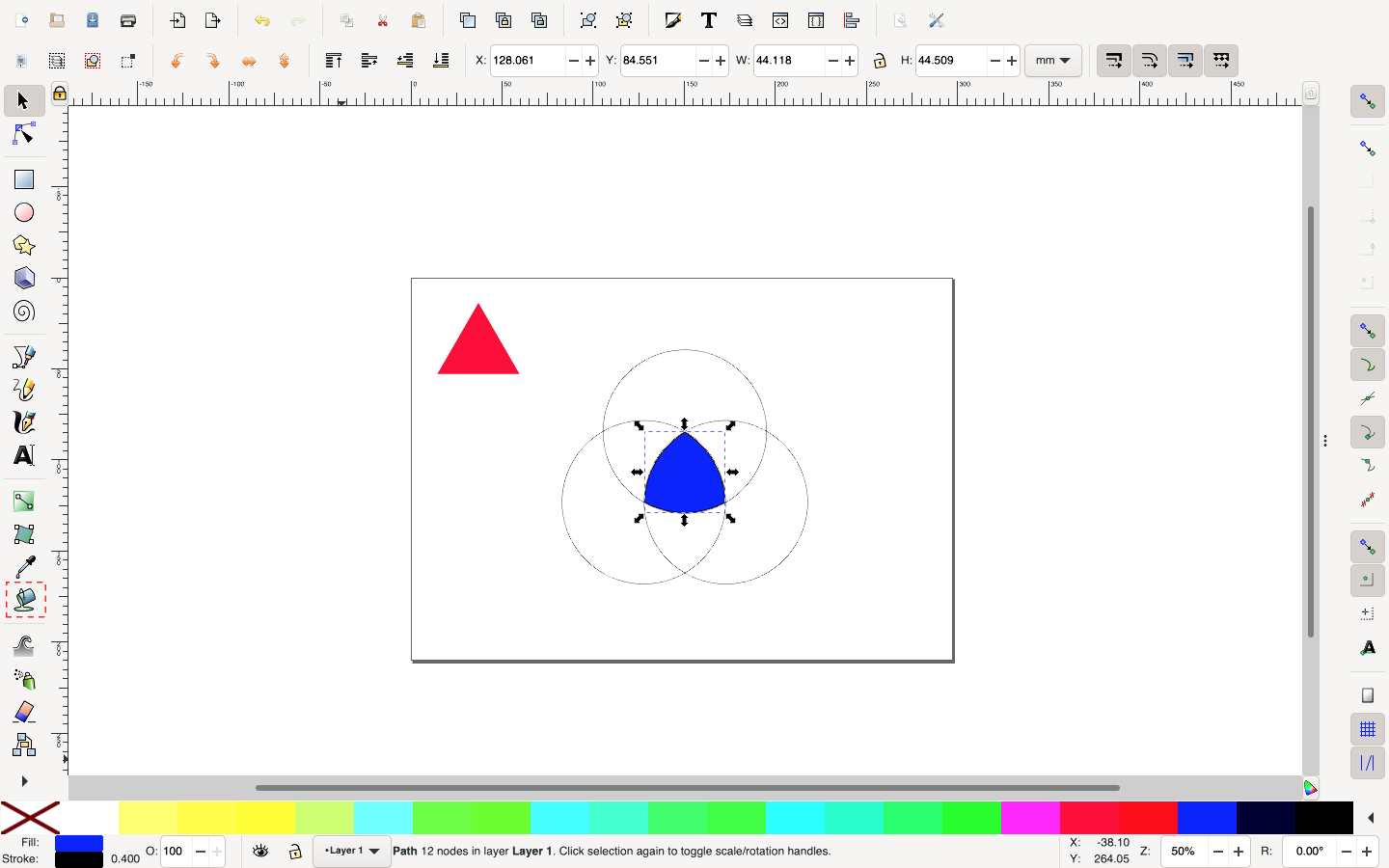Open the Align and Distribute dialog
Viewport: 1389px width, 868px height.
(853, 19)
